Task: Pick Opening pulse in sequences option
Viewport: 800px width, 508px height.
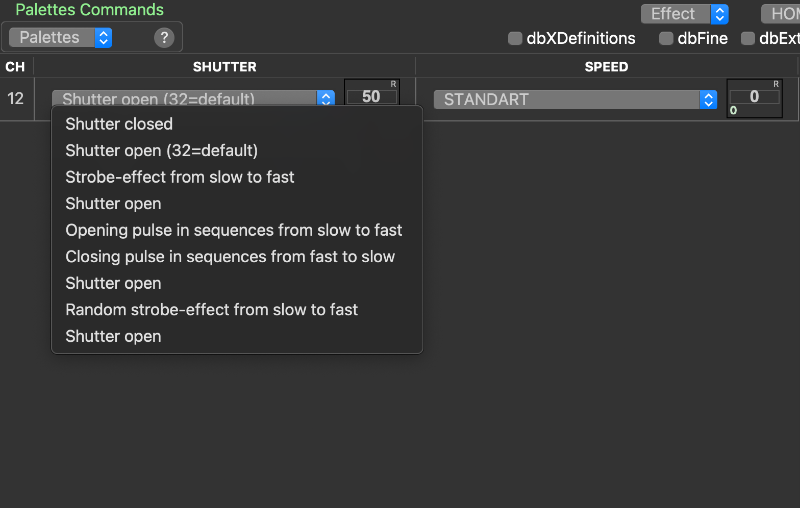Action: coord(234,230)
